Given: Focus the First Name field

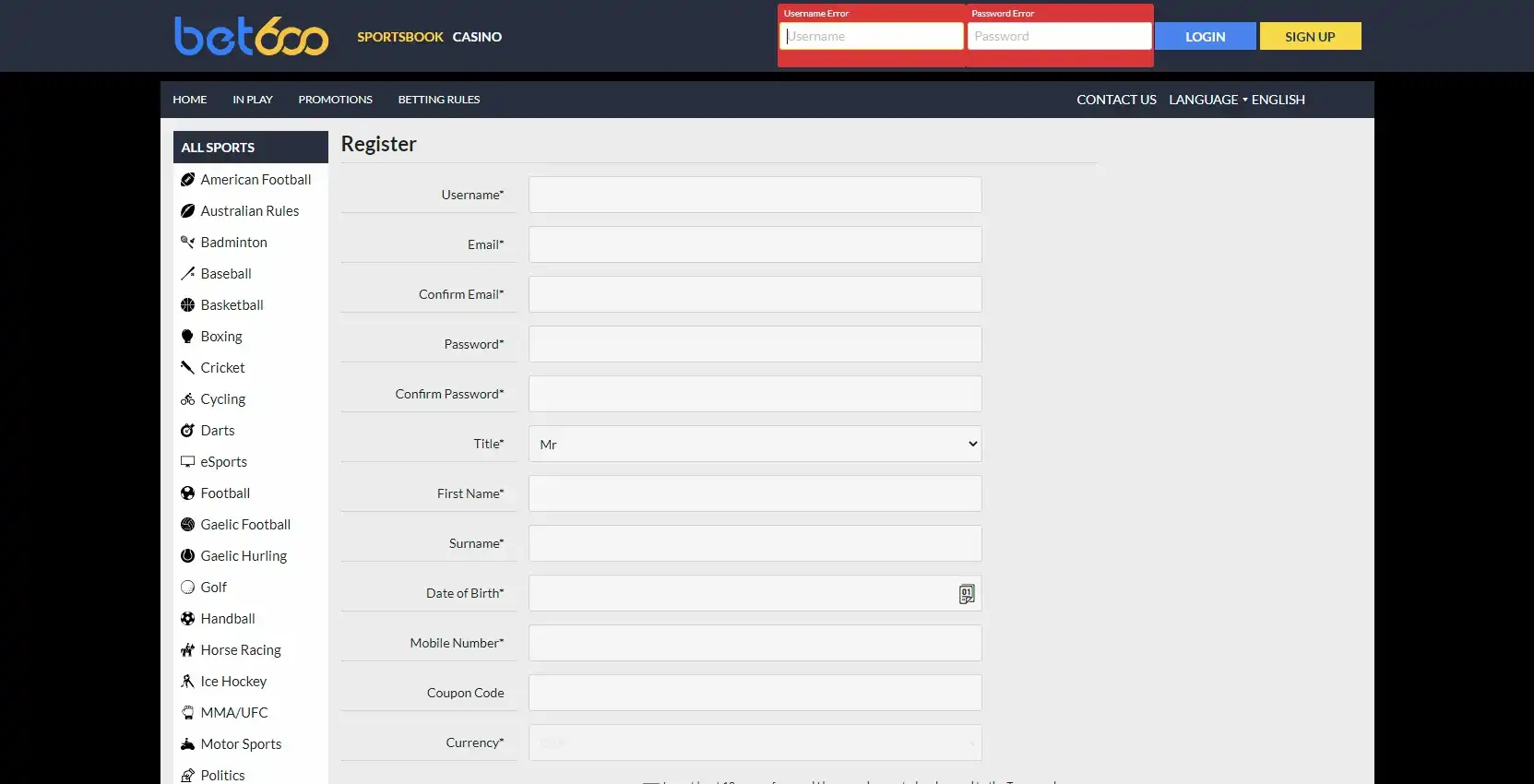Looking at the screenshot, I should coord(755,493).
